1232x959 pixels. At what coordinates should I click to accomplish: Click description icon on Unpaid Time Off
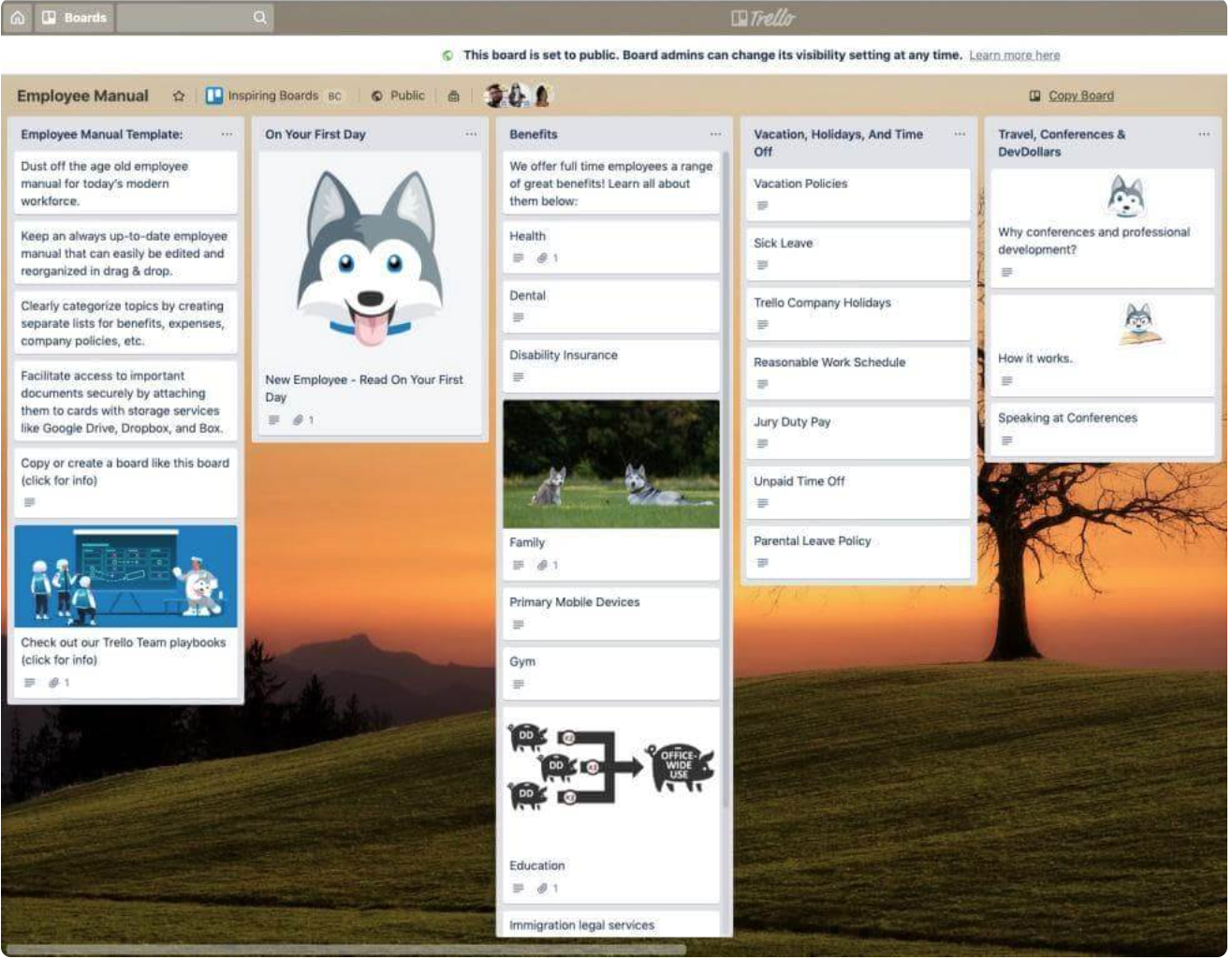click(x=763, y=503)
